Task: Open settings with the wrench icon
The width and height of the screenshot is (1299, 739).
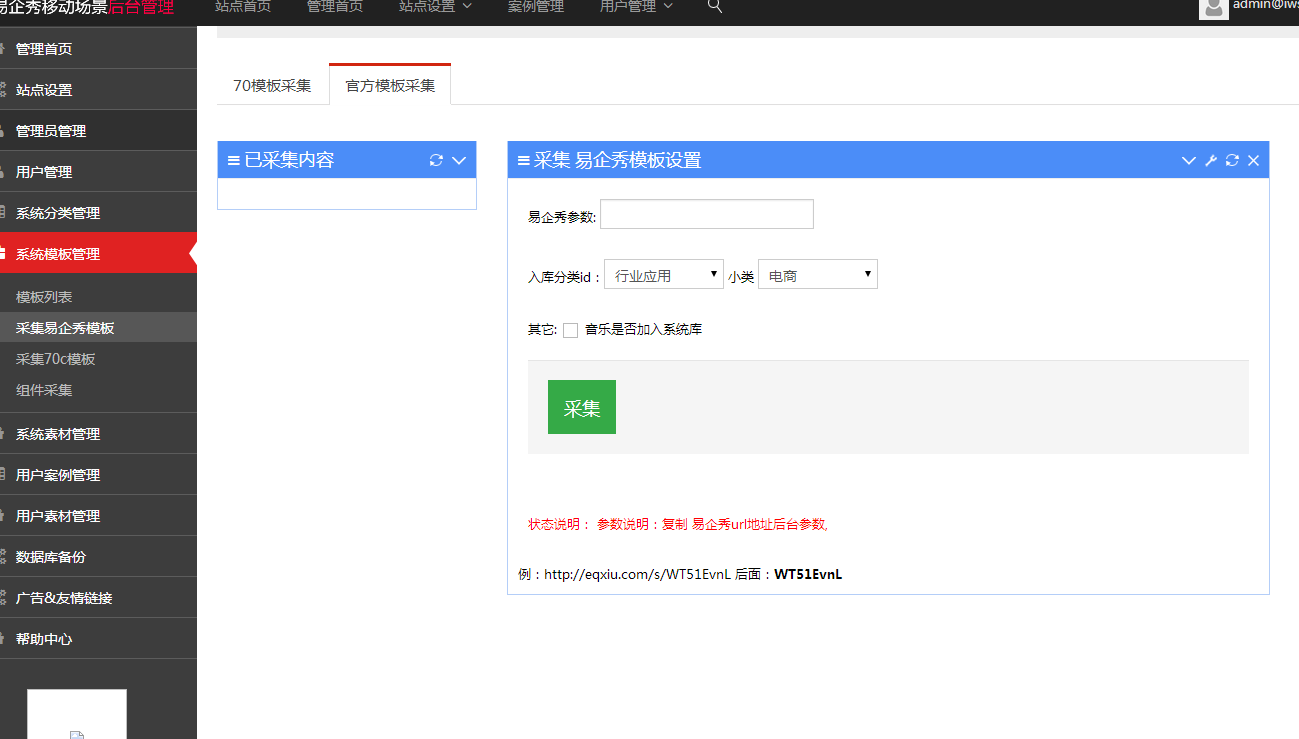Action: [1210, 160]
